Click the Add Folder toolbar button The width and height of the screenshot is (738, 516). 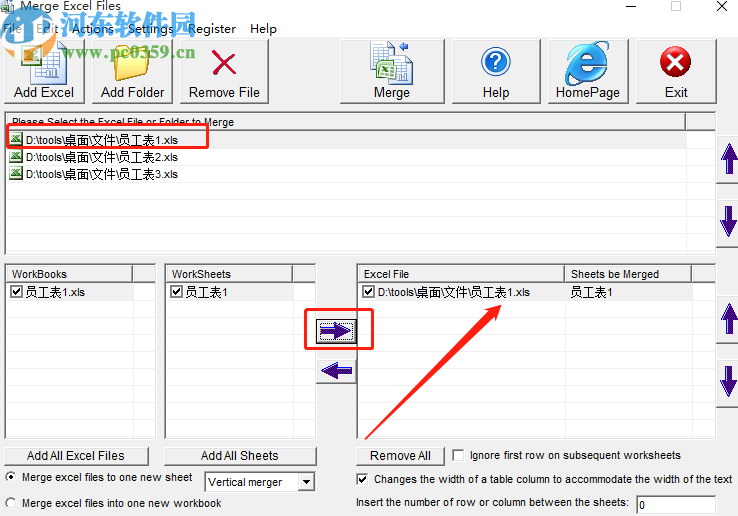pyautogui.click(x=132, y=72)
